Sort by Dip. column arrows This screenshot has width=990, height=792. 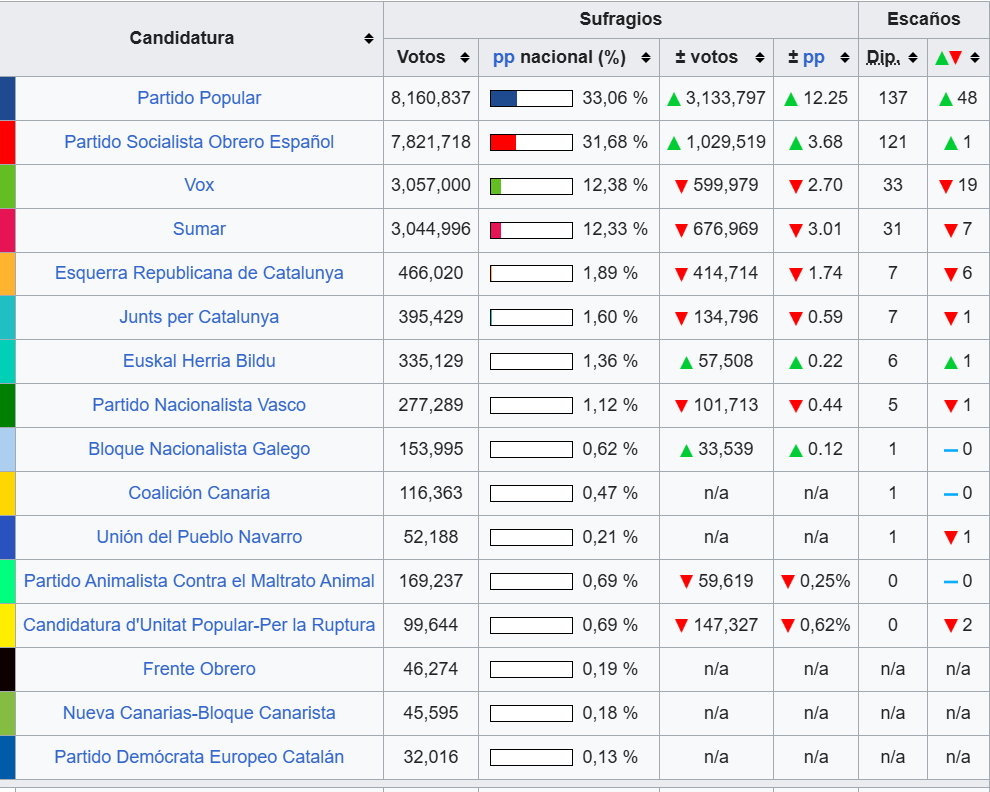click(x=912, y=58)
